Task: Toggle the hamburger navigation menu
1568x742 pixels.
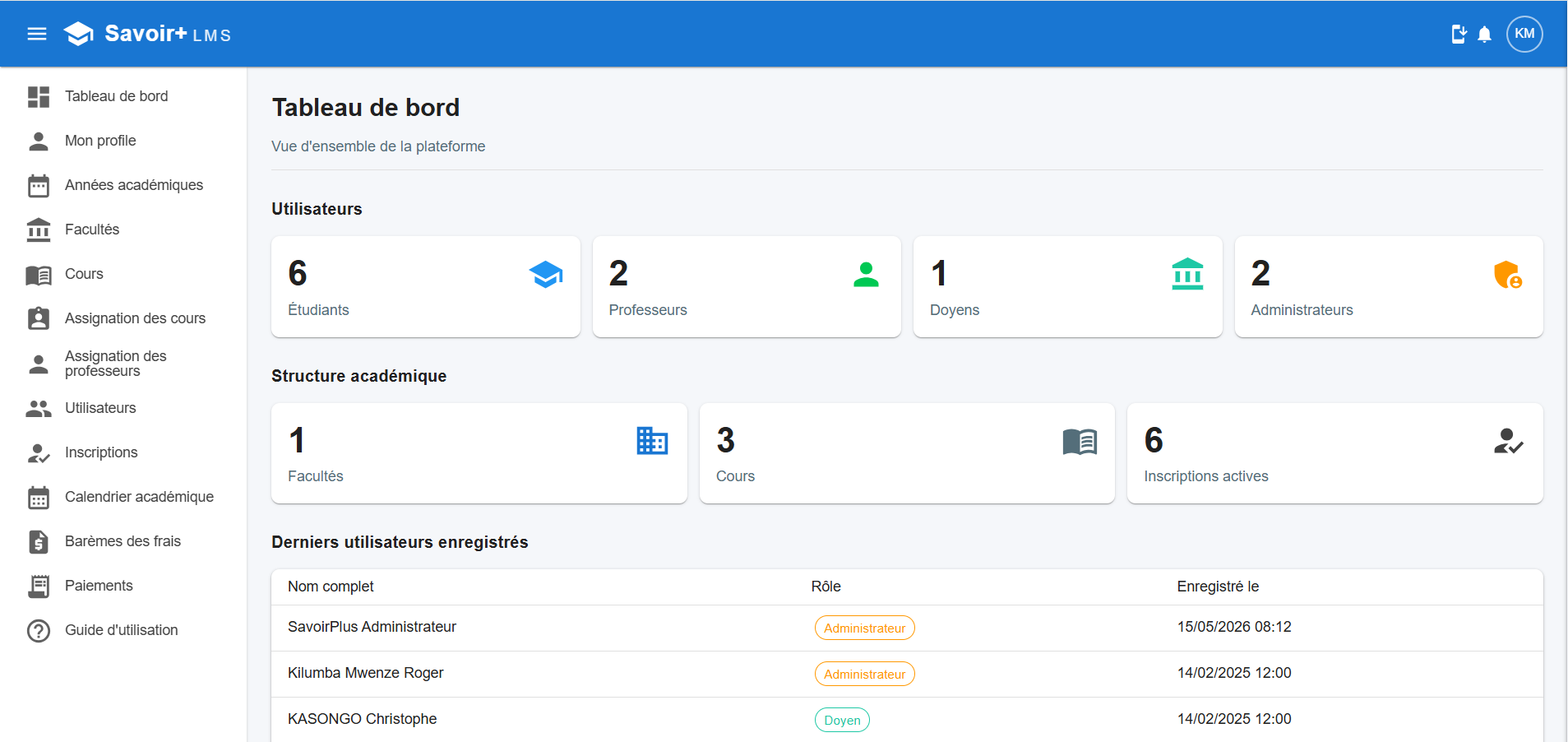Action: click(x=37, y=34)
